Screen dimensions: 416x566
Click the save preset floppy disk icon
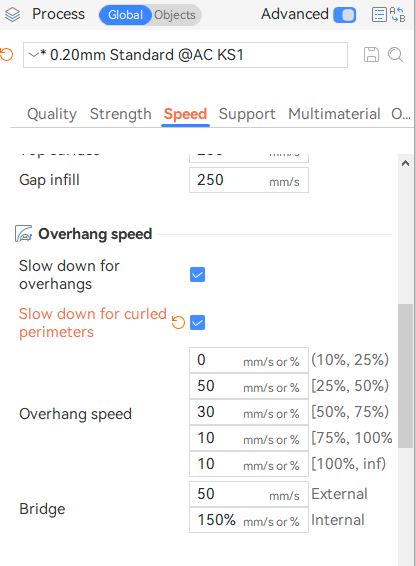point(371,55)
